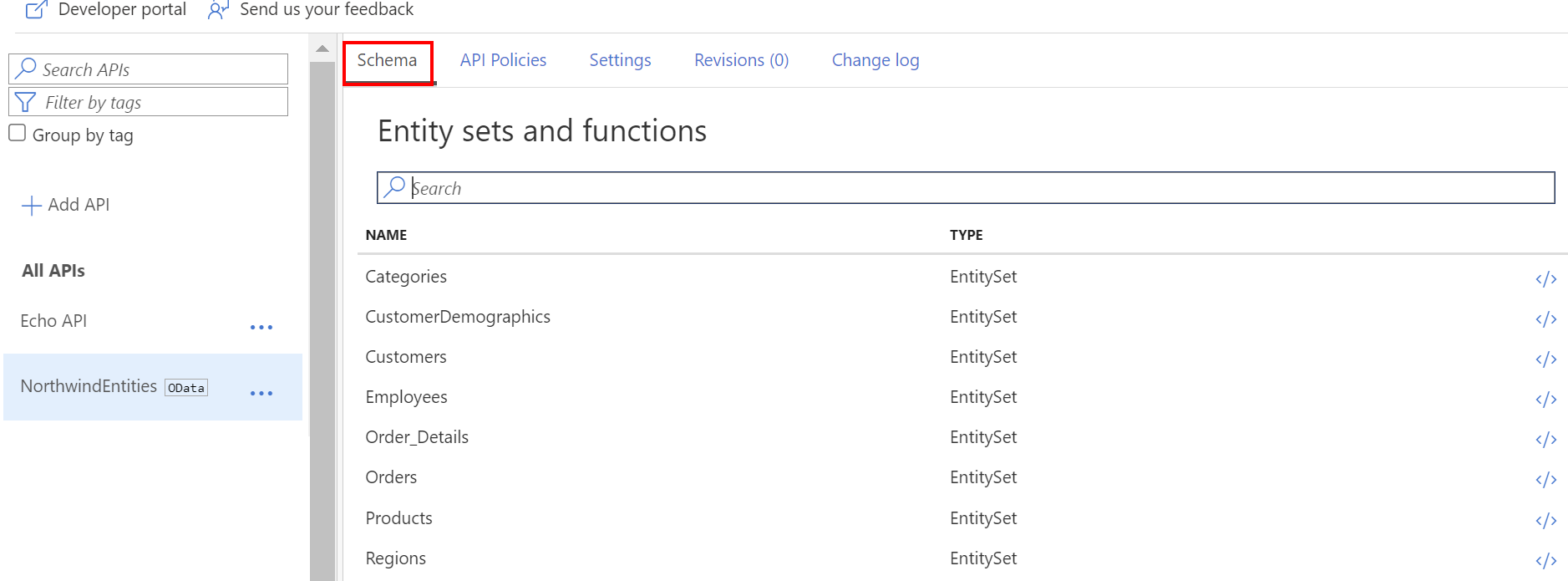The width and height of the screenshot is (1568, 581).
Task: Open code view for Regions entity set
Action: (1545, 560)
